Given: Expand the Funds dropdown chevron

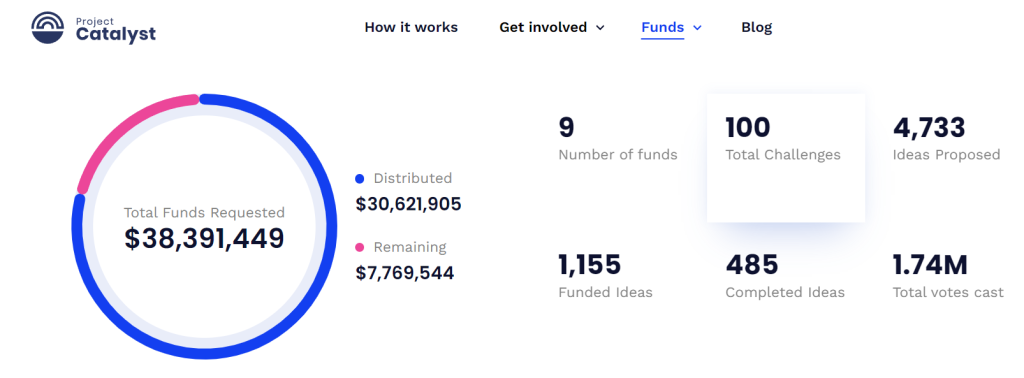Looking at the screenshot, I should (697, 27).
